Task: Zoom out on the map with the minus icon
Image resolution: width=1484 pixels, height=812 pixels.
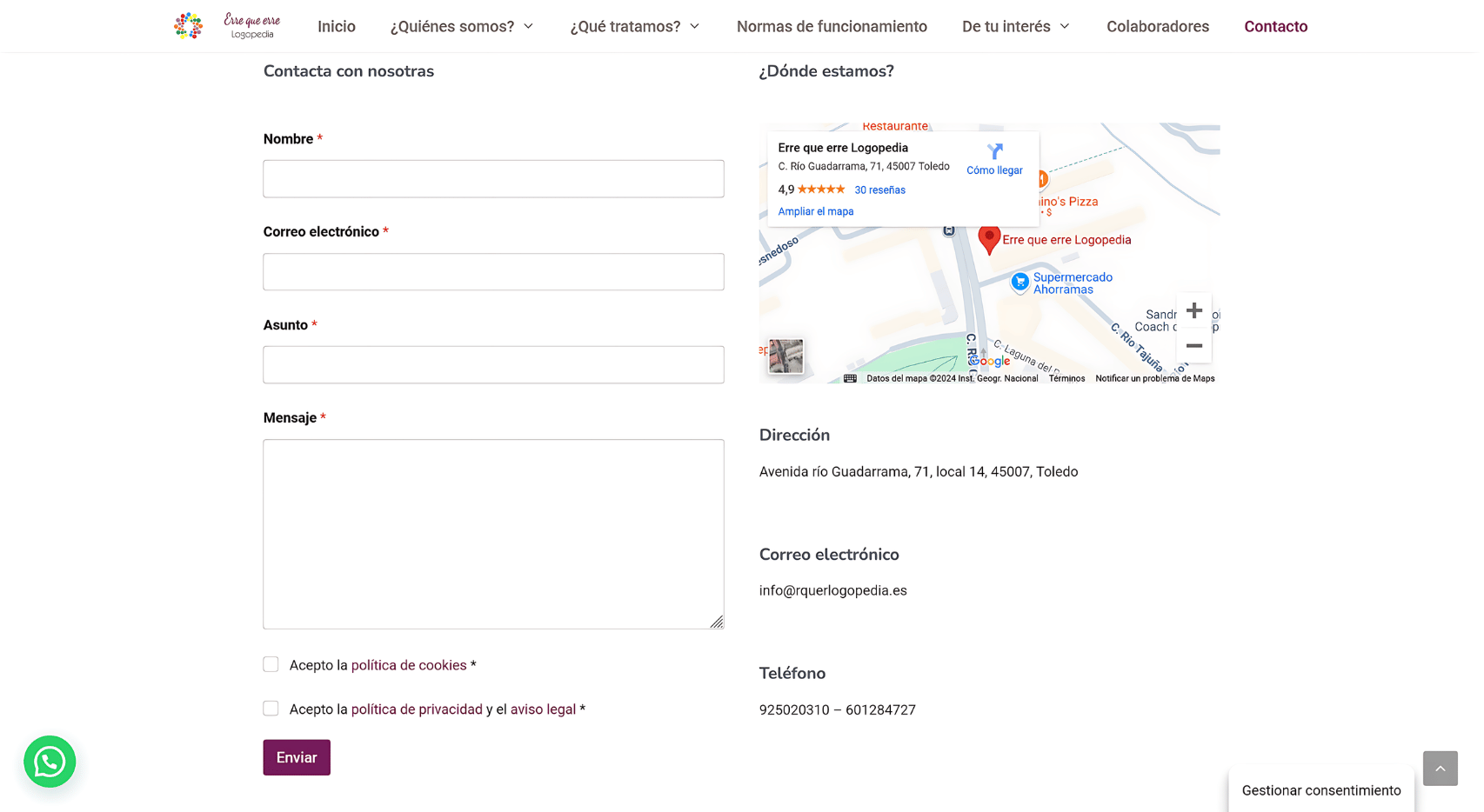Action: point(1193,346)
